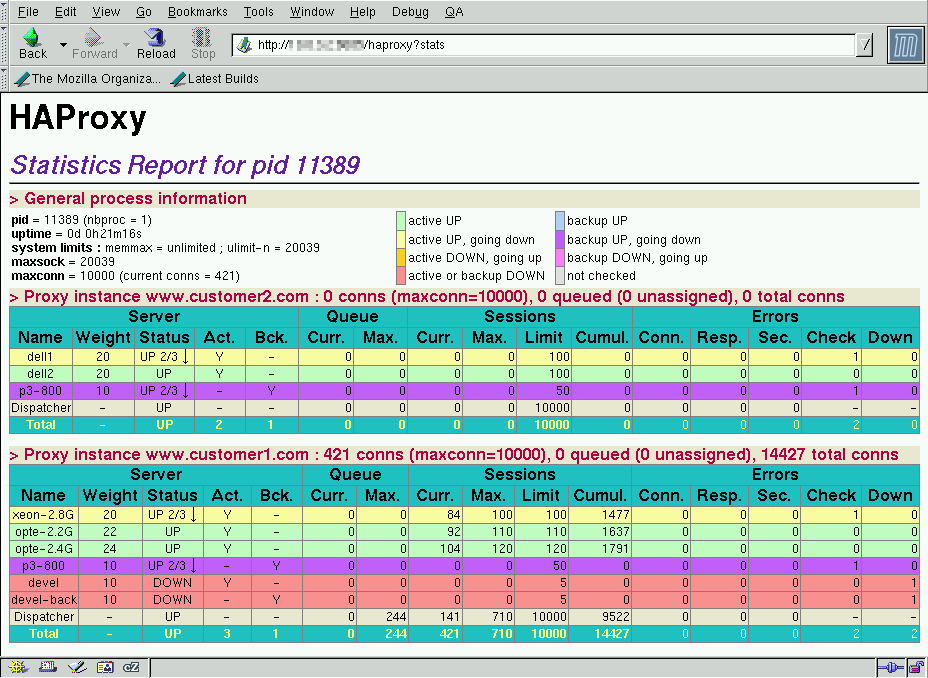
Task: Open Navigator from the status bar
Action: point(17,667)
